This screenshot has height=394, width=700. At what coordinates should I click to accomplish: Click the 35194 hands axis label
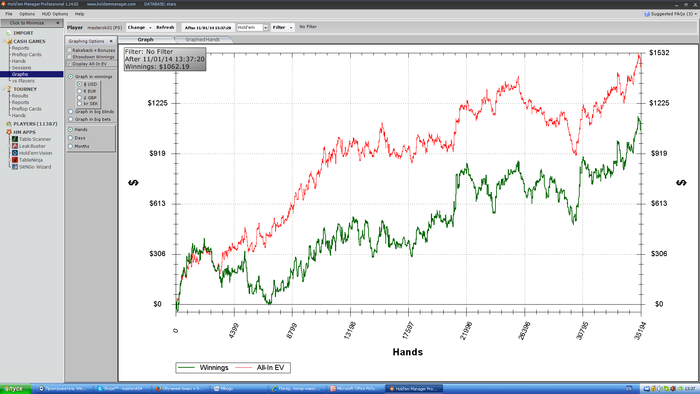click(x=640, y=331)
